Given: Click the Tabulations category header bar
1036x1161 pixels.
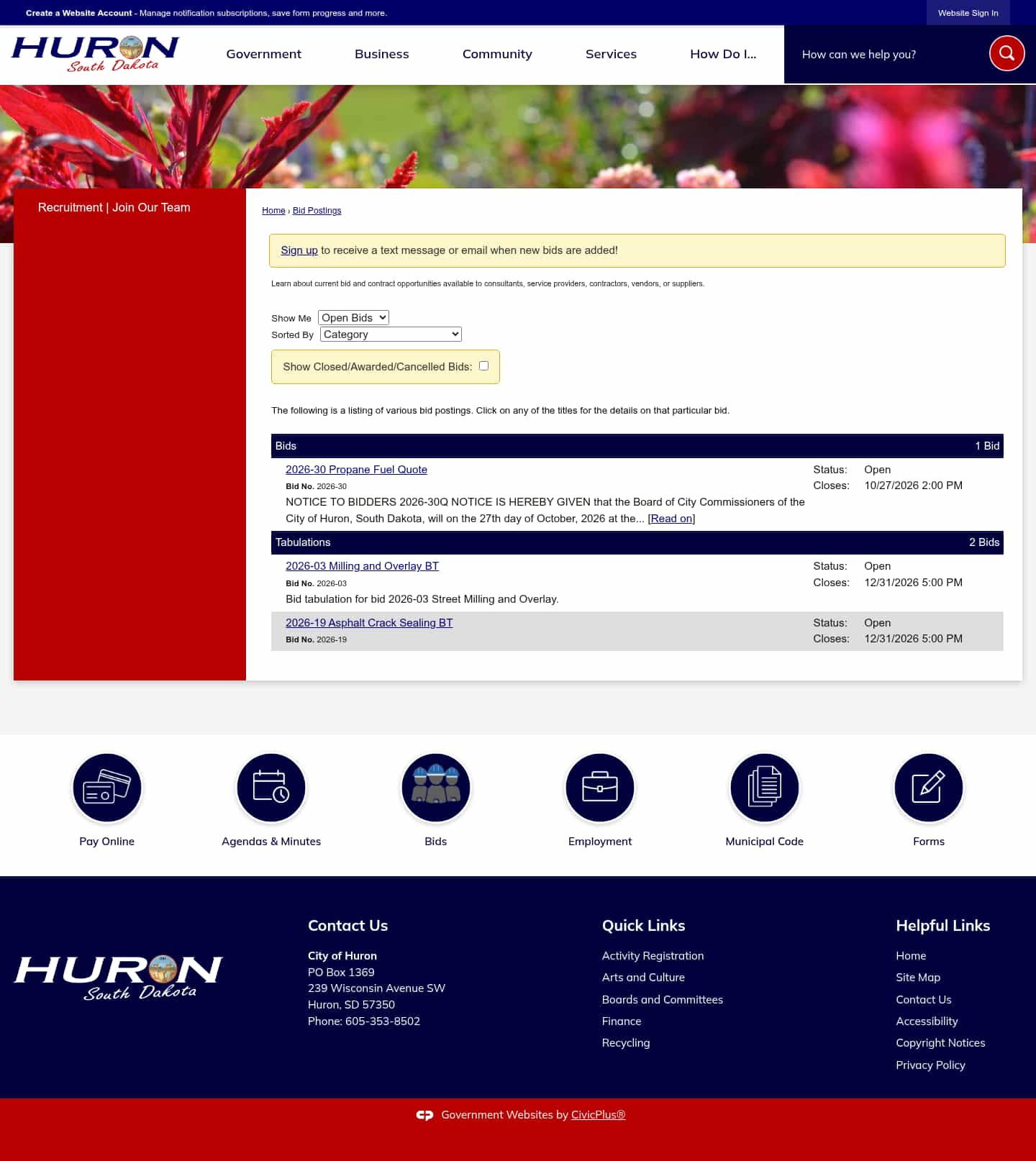Looking at the screenshot, I should tap(637, 542).
